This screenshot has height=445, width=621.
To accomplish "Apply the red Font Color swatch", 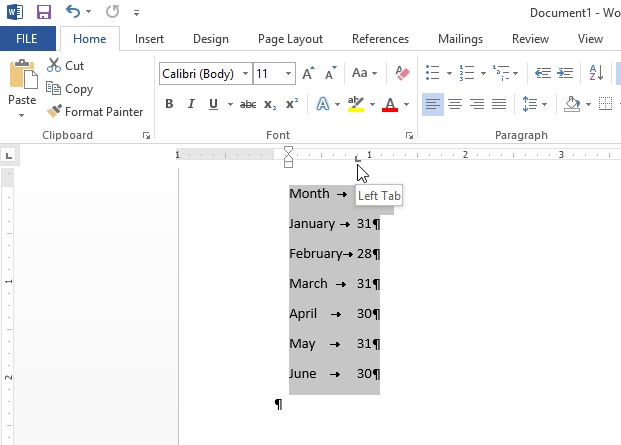I will [388, 105].
